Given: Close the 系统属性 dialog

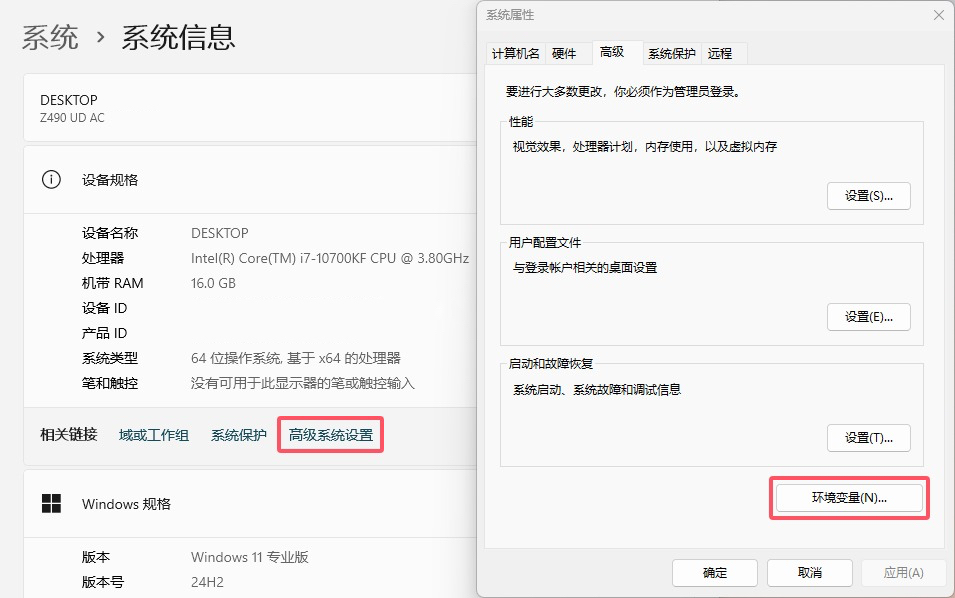Looking at the screenshot, I should click(938, 15).
